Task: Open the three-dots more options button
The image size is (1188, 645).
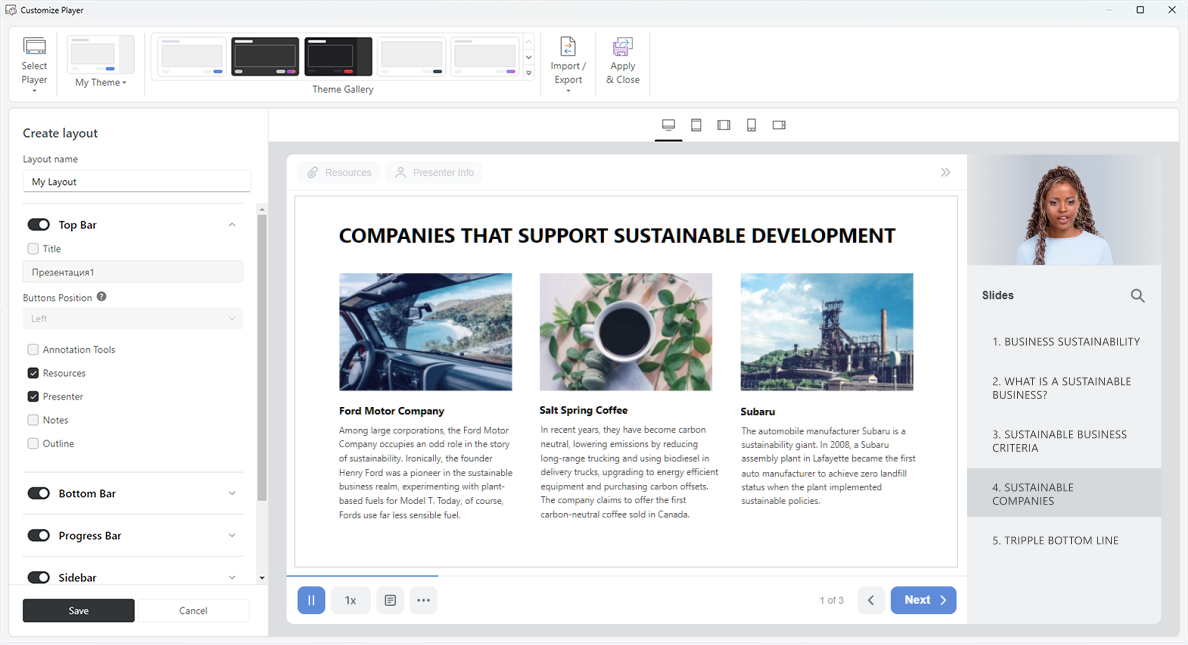Action: tap(423, 600)
